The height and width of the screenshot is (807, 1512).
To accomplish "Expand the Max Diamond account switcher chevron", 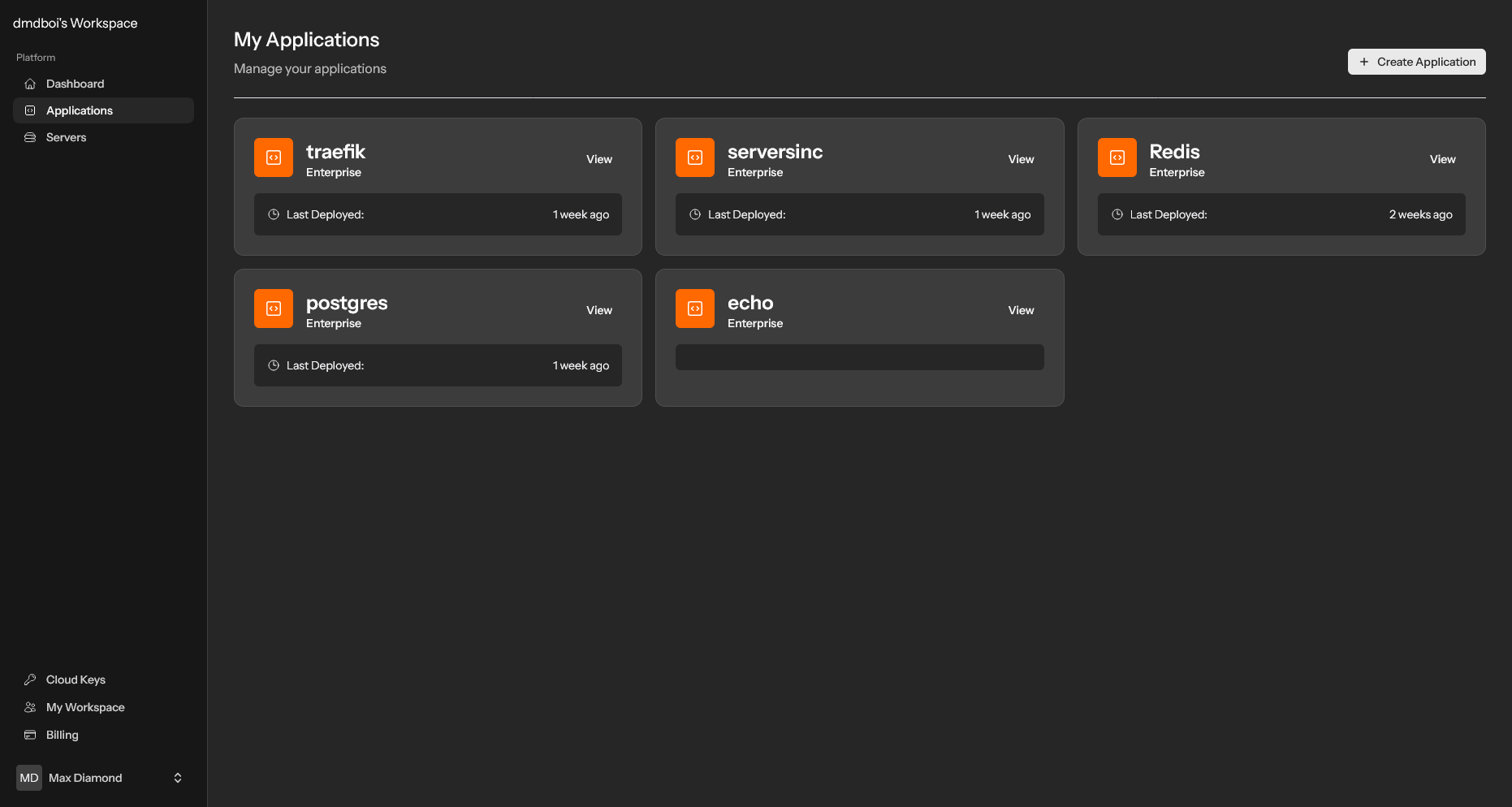I will coord(178,778).
